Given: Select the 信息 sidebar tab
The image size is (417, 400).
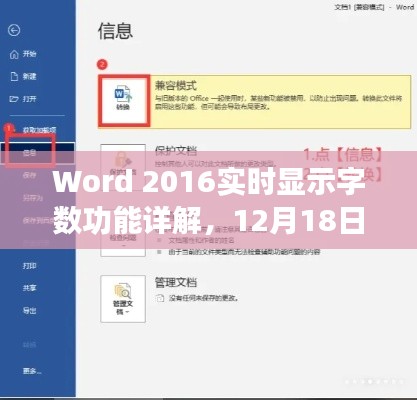Looking at the screenshot, I should pyautogui.click(x=37, y=153).
